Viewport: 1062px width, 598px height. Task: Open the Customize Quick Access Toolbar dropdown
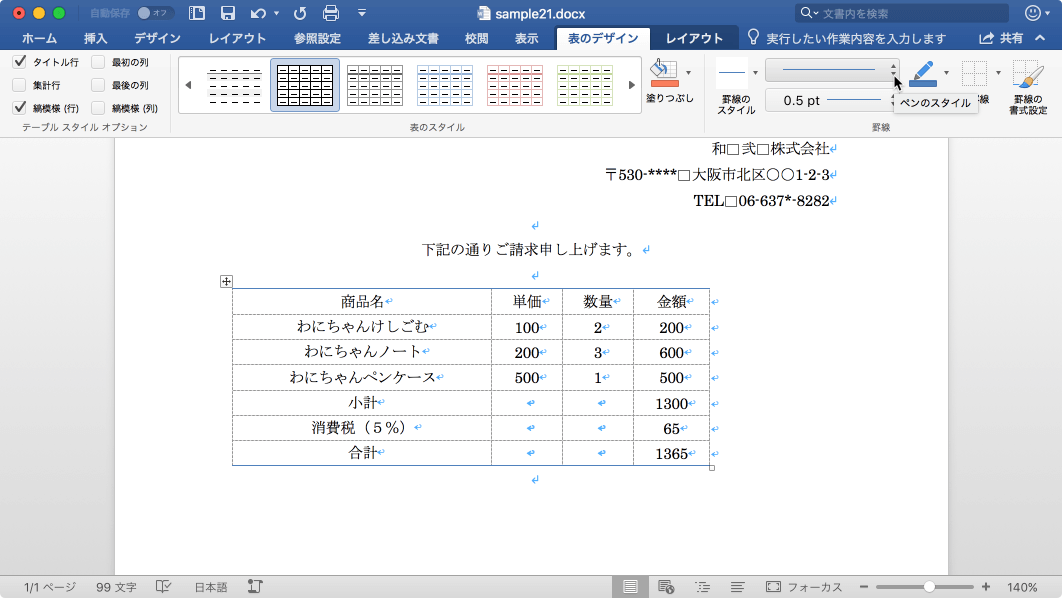362,13
